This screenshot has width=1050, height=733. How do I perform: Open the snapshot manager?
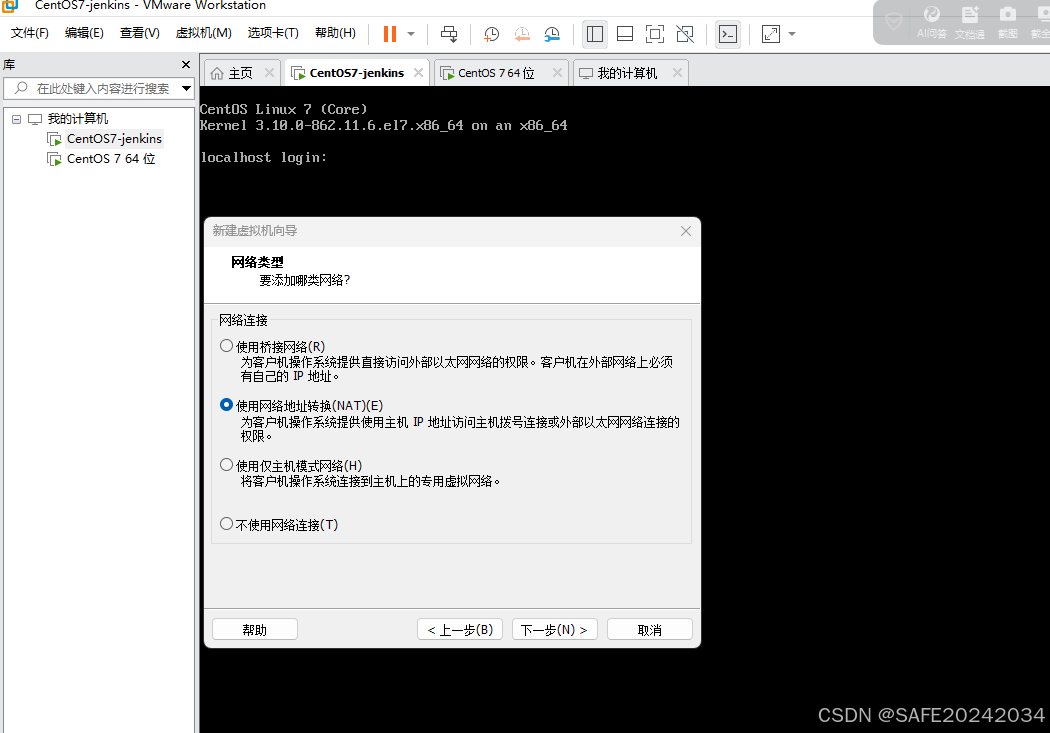[x=552, y=34]
